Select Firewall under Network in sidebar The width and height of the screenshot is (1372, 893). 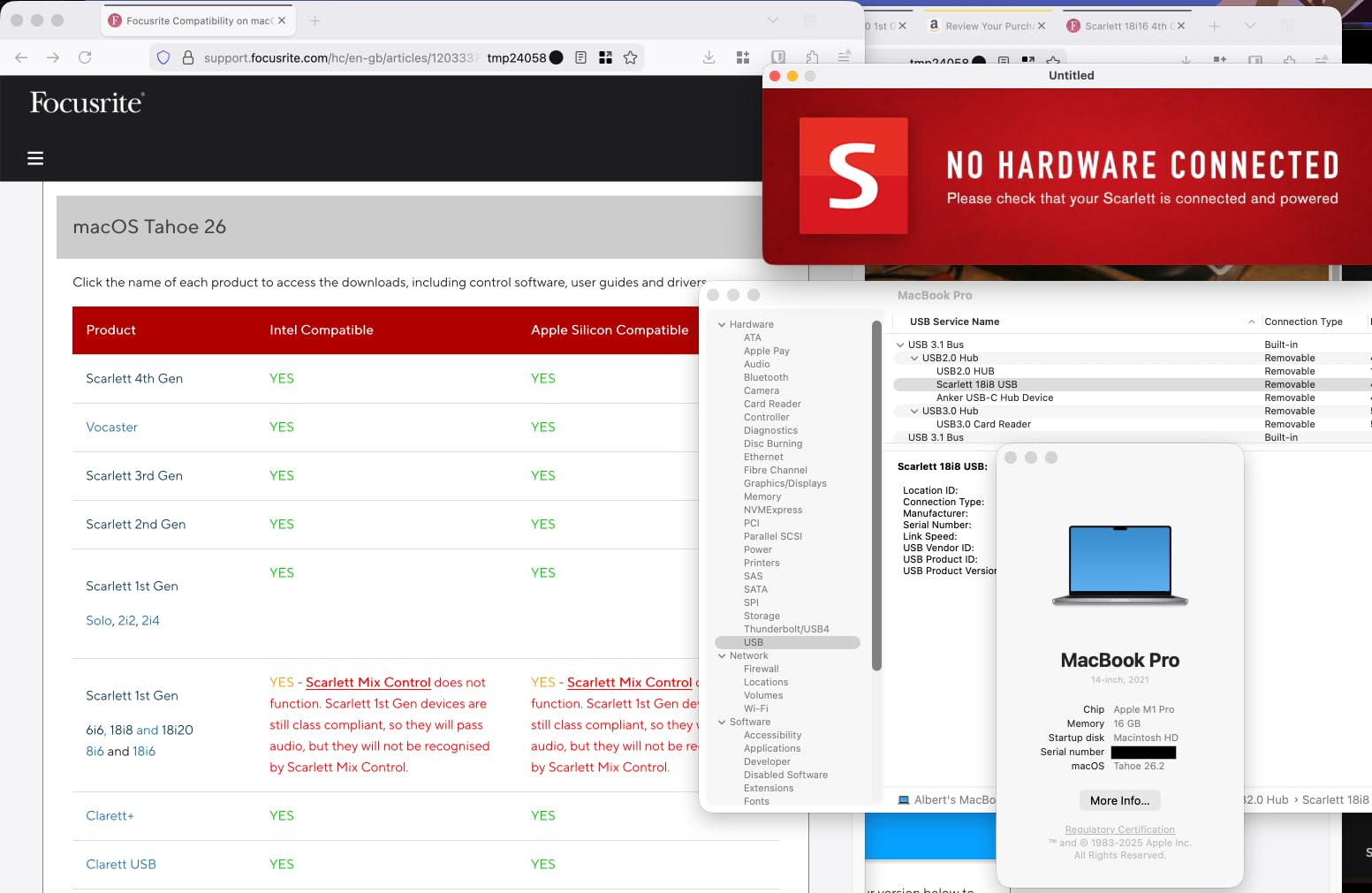pos(761,670)
